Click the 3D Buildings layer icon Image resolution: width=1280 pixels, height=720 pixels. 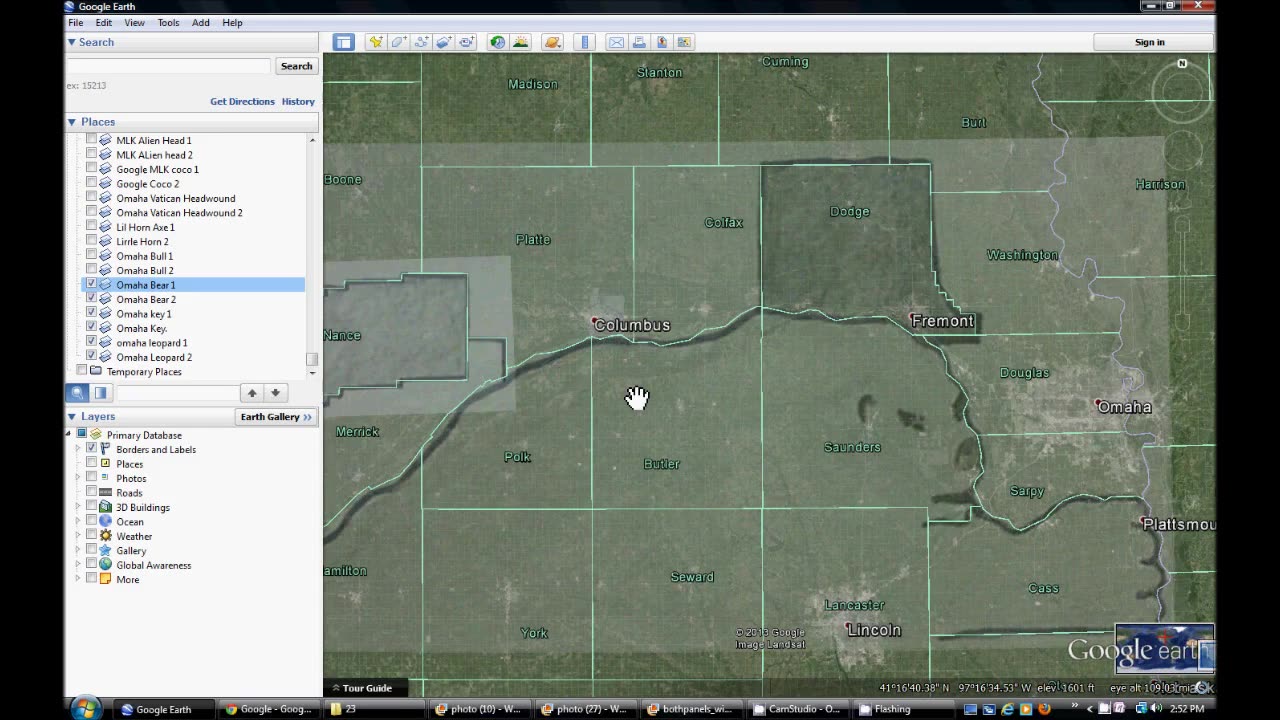(x=105, y=507)
